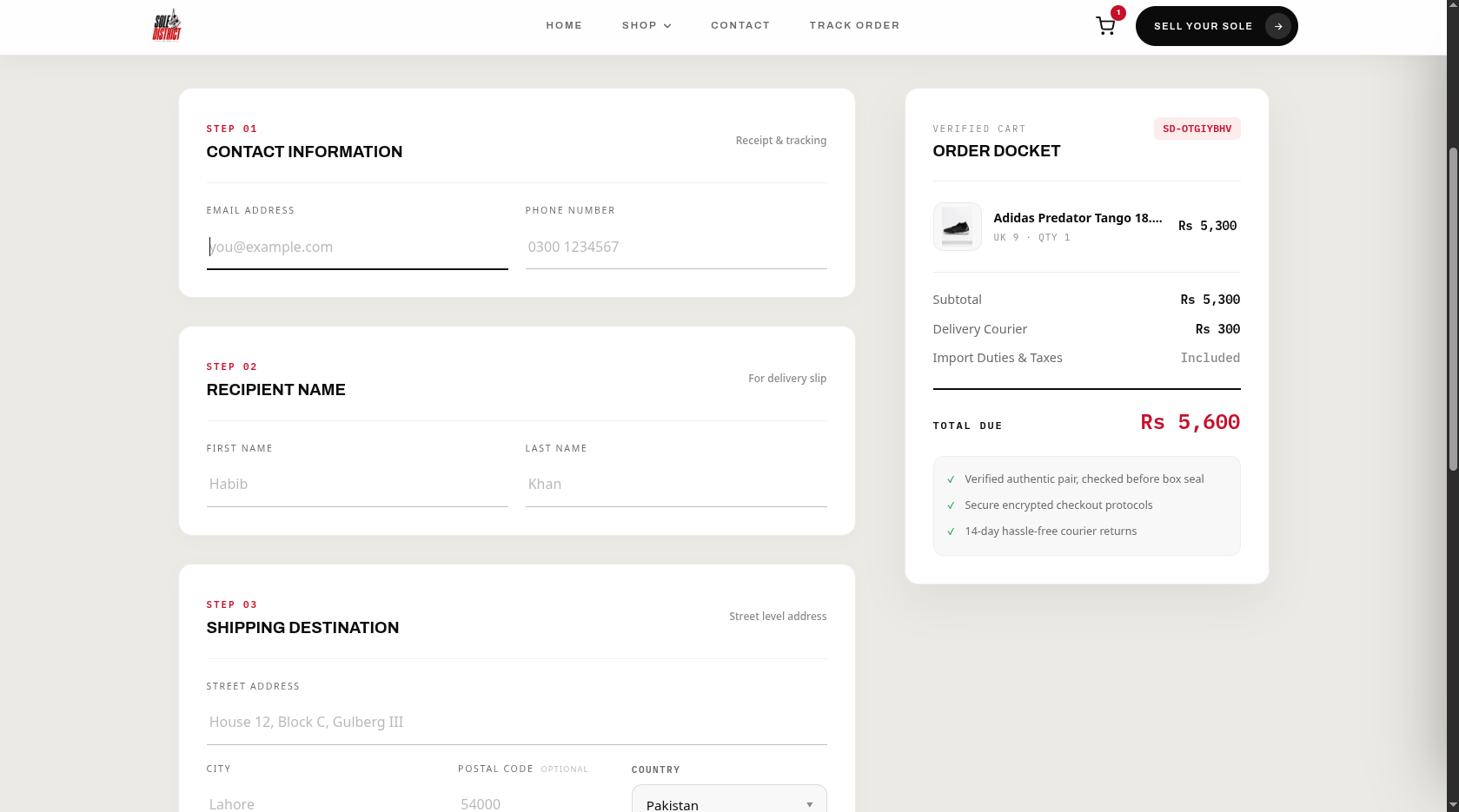1459x812 pixels.
Task: Click the Street Address field
Action: pyautogui.click(x=516, y=722)
